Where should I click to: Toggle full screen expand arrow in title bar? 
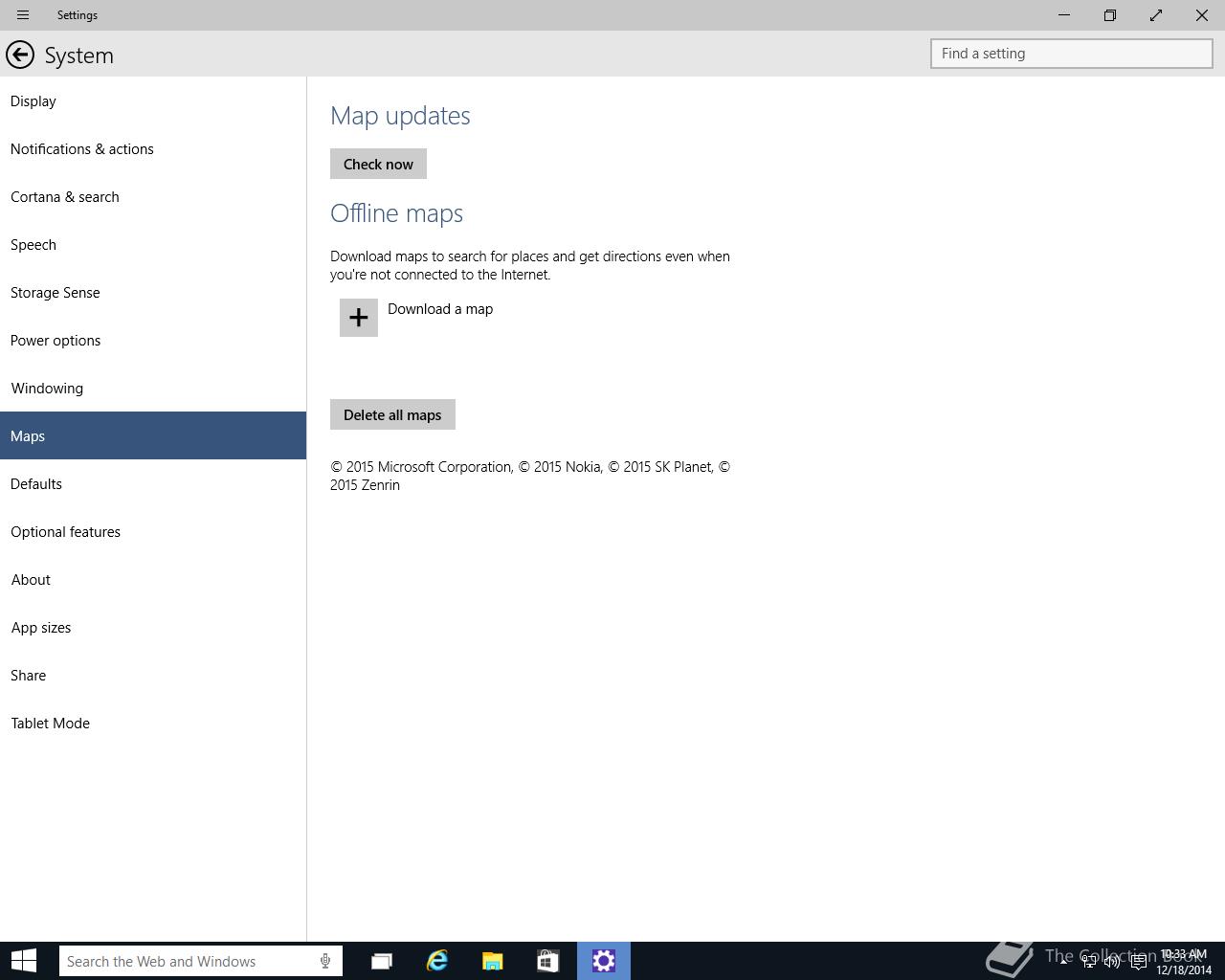[x=1156, y=15]
